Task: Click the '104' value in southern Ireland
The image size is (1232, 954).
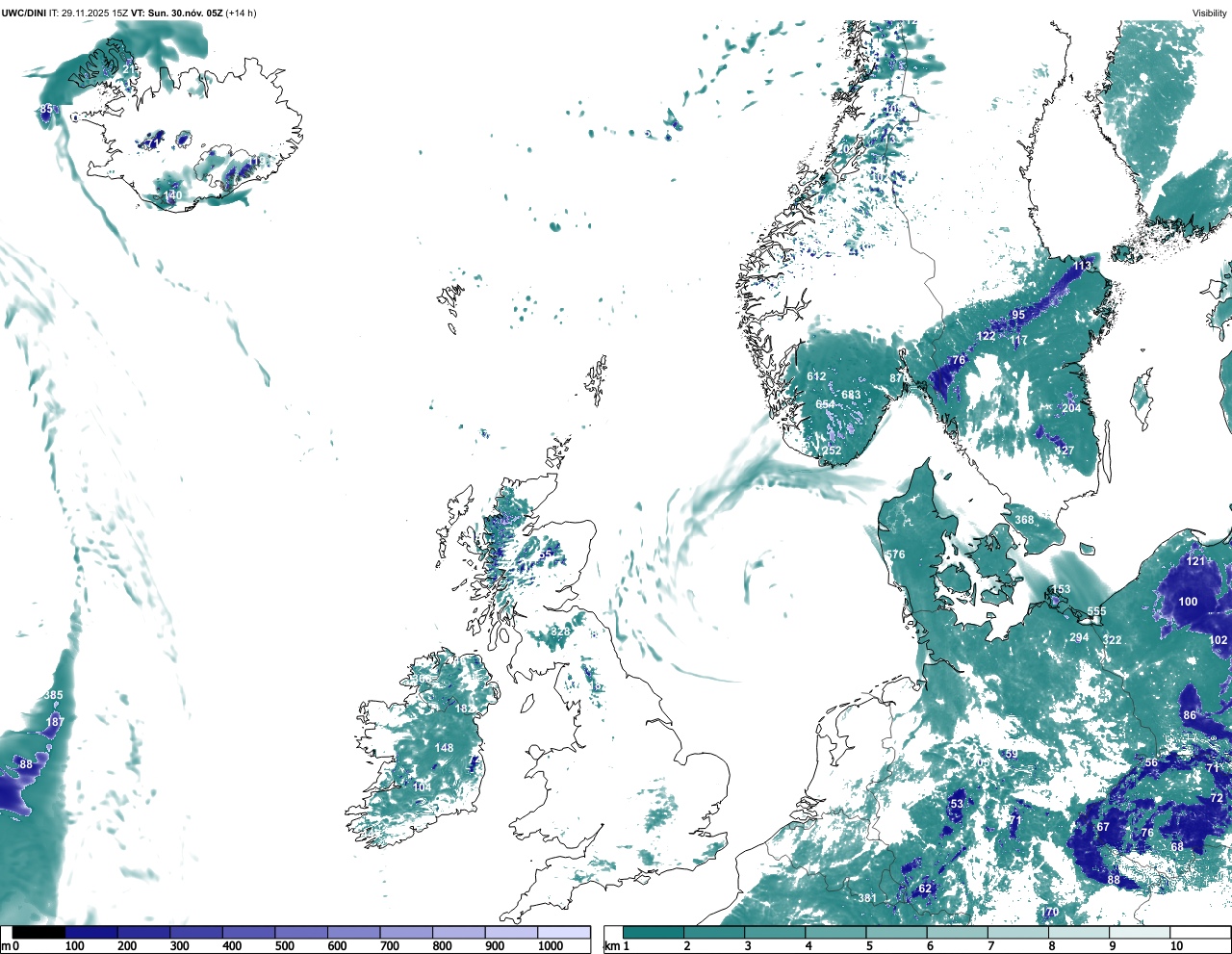Action: coord(422,787)
